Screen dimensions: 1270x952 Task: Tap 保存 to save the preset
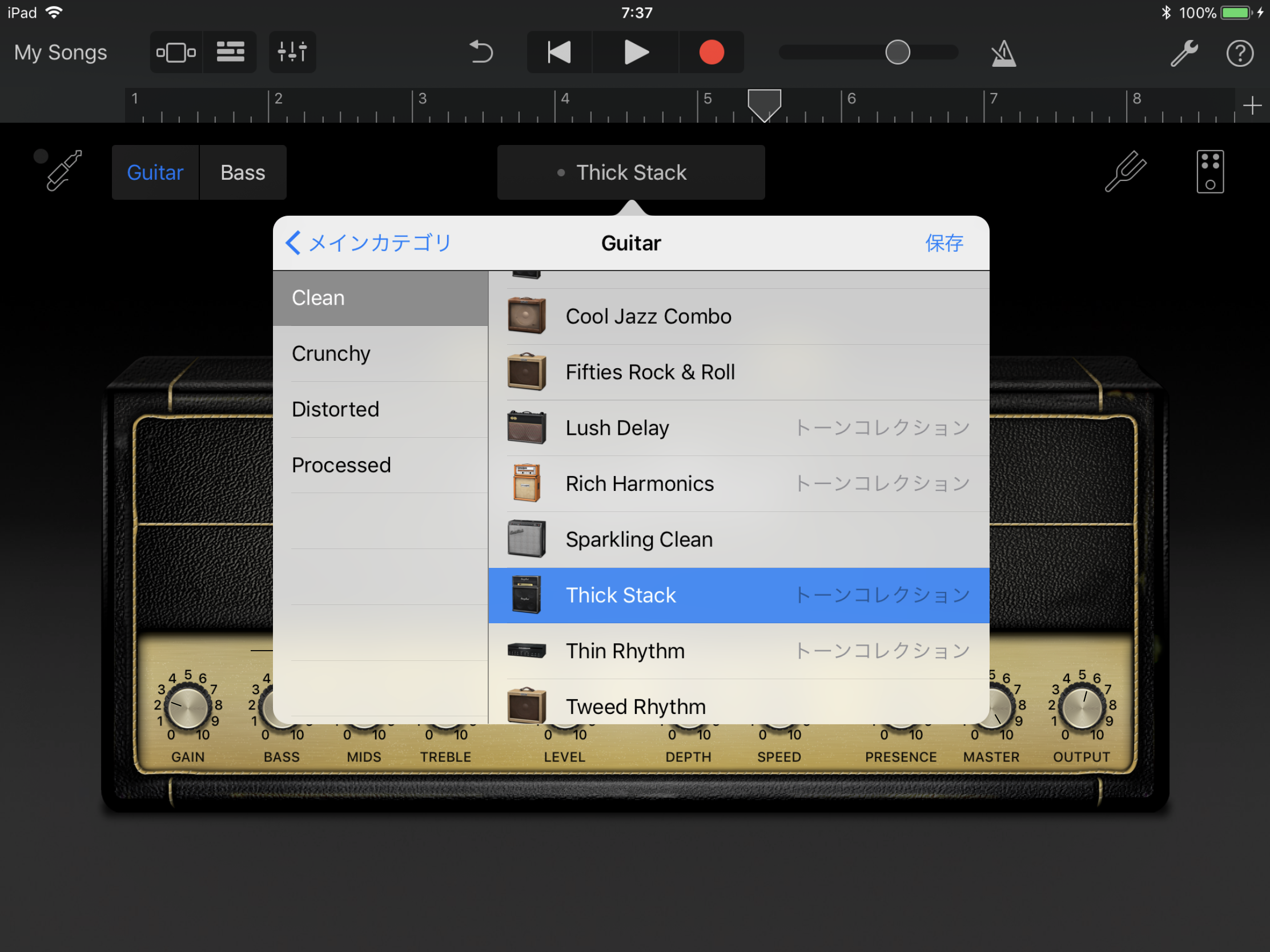tap(944, 243)
